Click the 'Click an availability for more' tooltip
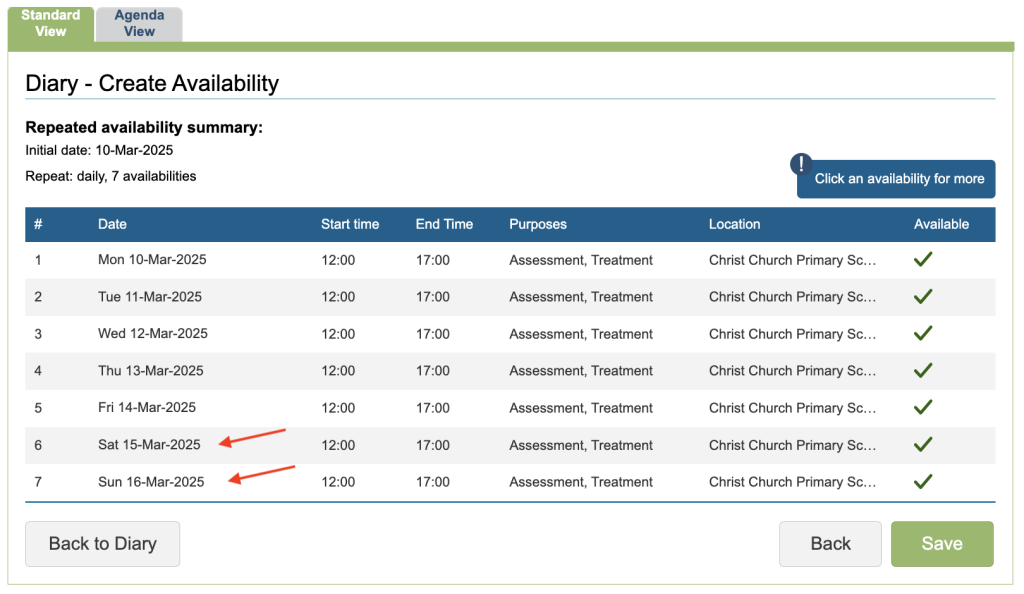The height and width of the screenshot is (594, 1024). 898,179
